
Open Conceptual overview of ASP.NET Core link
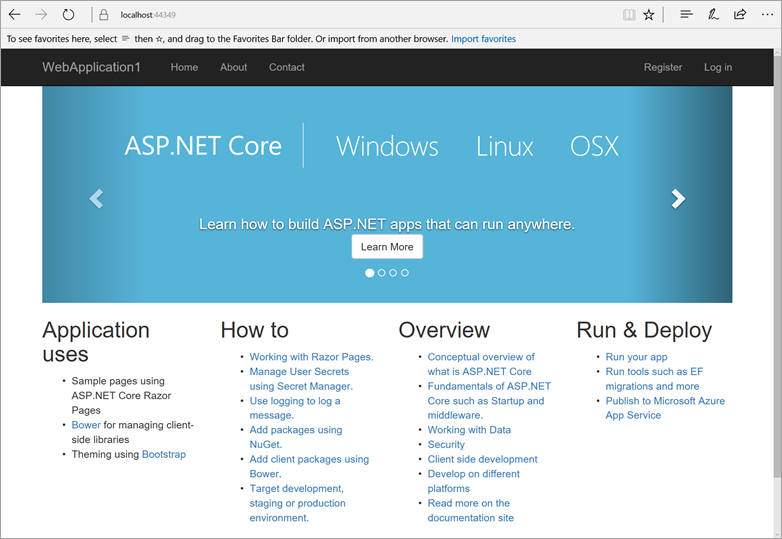point(481,364)
